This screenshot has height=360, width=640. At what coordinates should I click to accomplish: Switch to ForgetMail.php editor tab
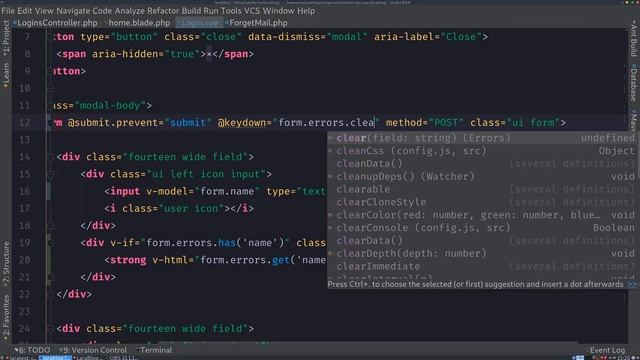tap(256, 23)
